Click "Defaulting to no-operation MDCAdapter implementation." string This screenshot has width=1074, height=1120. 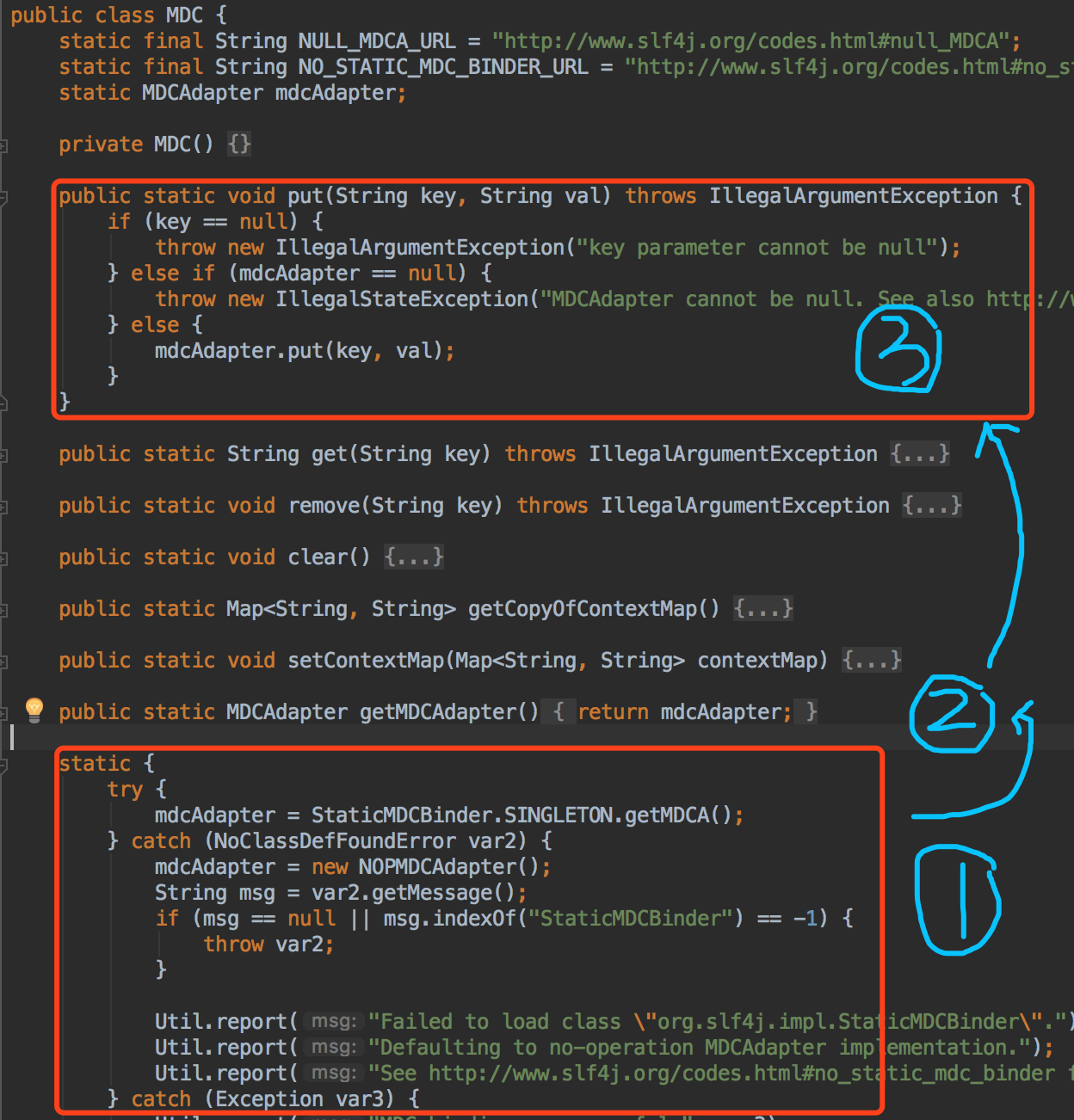699,1048
